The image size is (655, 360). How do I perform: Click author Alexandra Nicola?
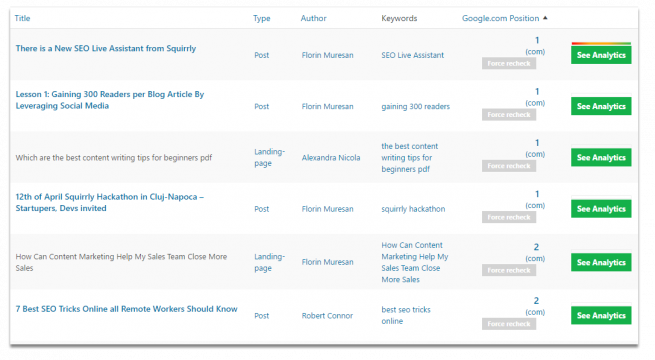(x=331, y=158)
